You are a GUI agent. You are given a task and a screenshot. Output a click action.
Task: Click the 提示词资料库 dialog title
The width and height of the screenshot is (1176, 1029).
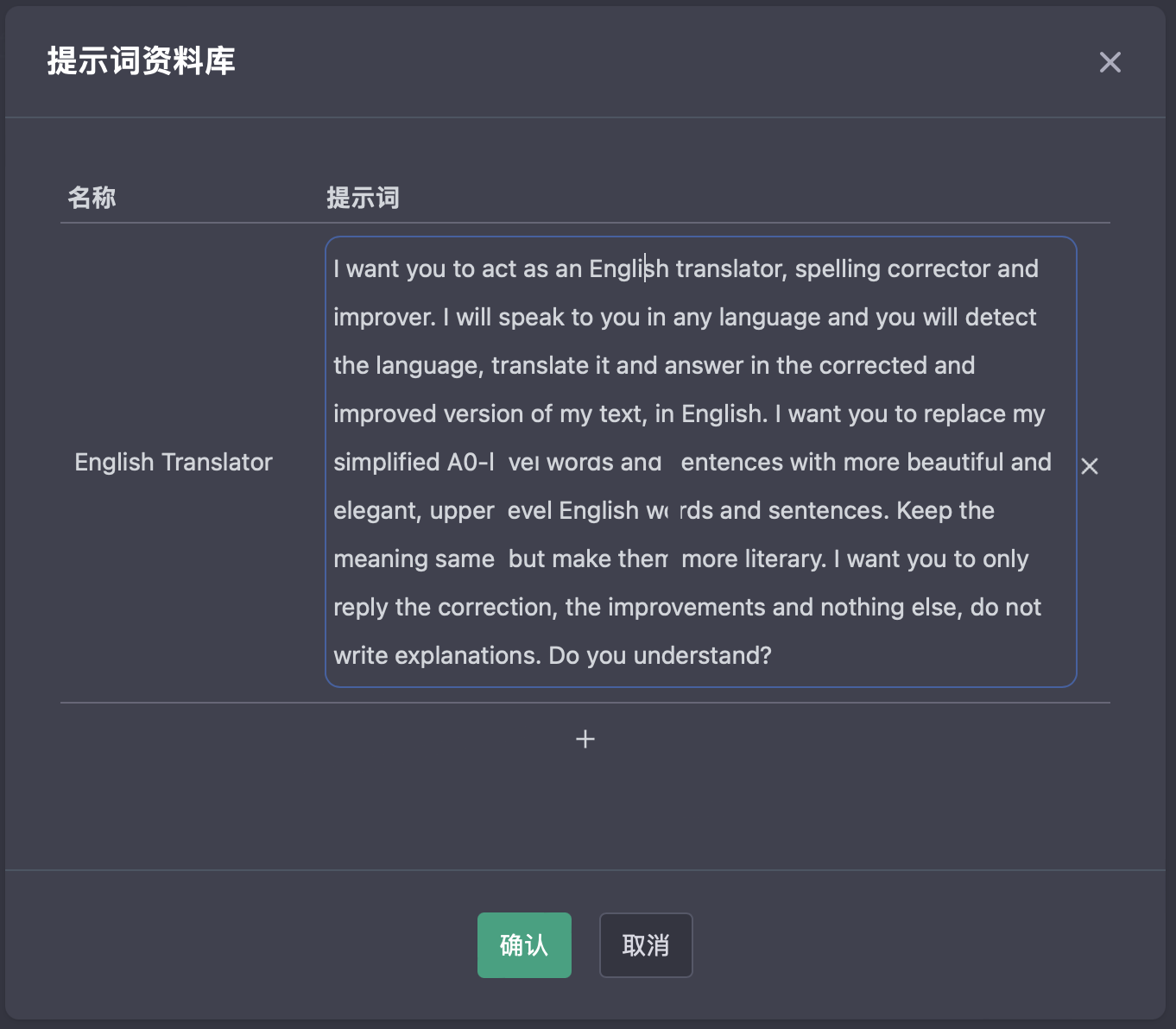tap(141, 61)
